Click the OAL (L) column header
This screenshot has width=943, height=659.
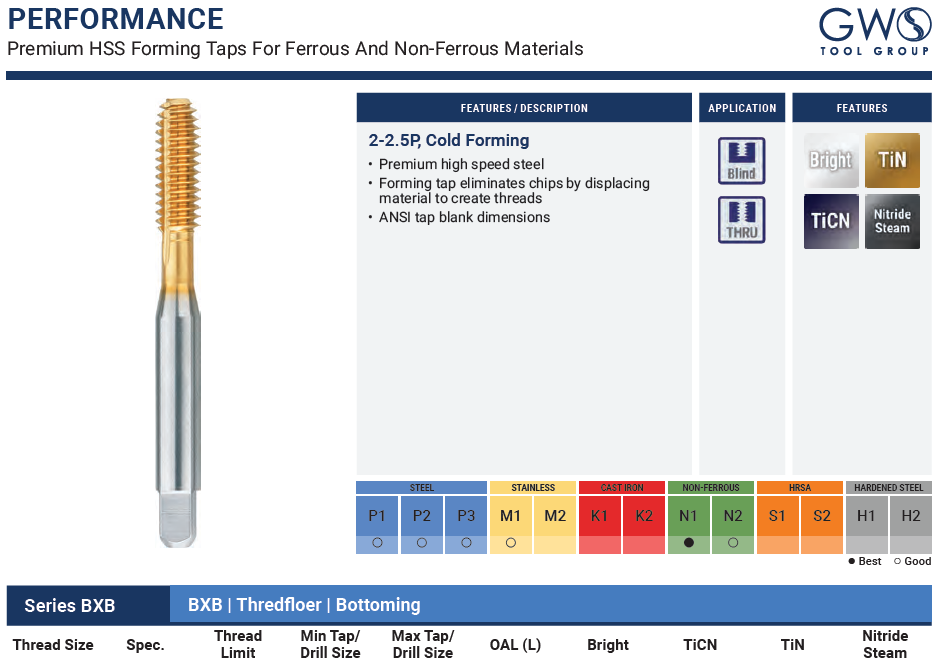[515, 645]
